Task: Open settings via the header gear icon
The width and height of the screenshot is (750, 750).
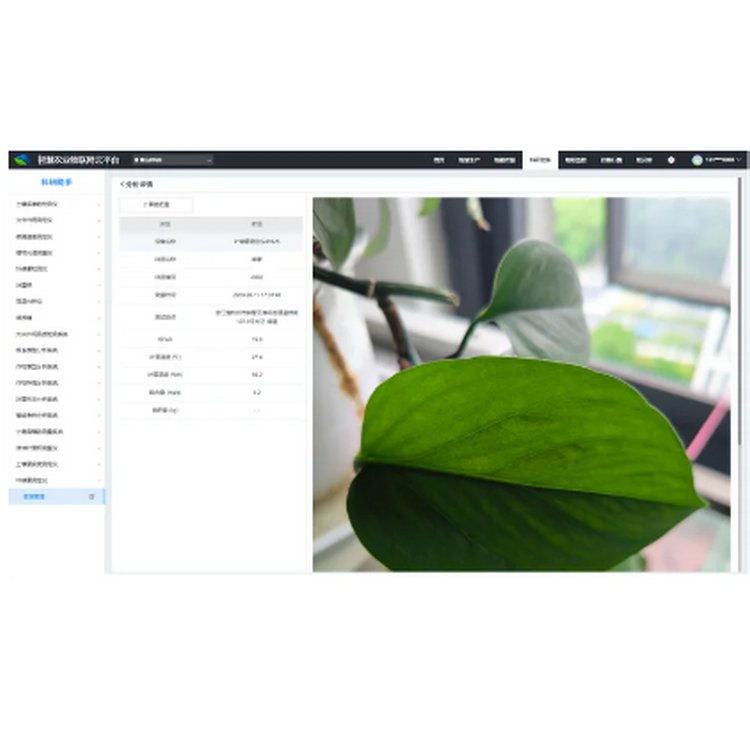Action: [671, 160]
